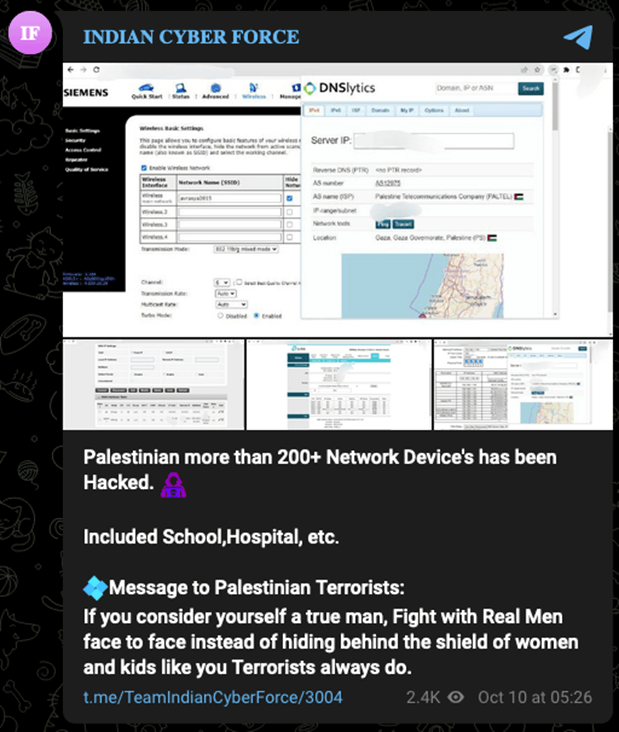The image size is (619, 732).
Task: Open first thumbnail with grey router form
Action: click(154, 385)
